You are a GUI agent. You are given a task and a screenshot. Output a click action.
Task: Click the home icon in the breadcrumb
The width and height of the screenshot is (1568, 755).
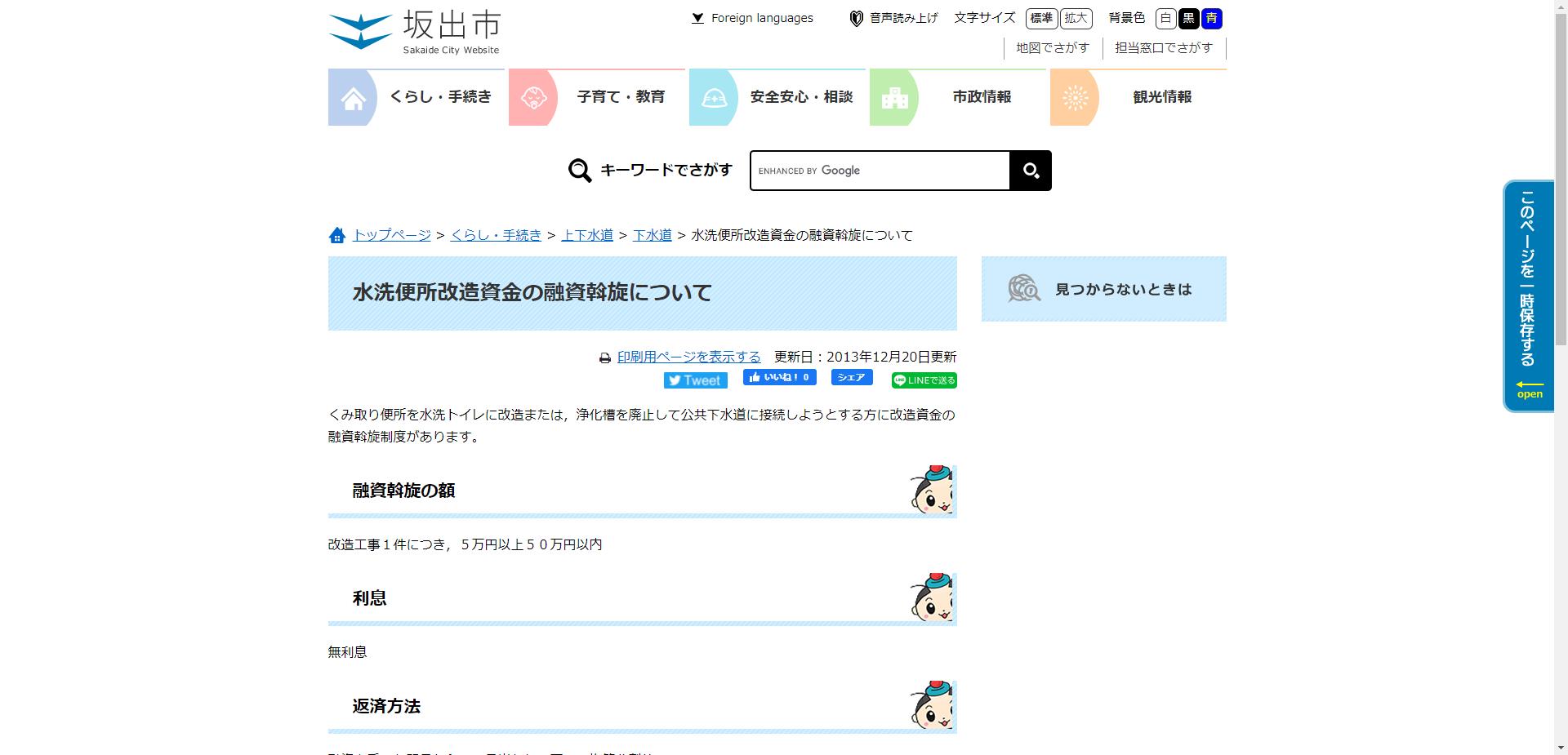coord(336,235)
